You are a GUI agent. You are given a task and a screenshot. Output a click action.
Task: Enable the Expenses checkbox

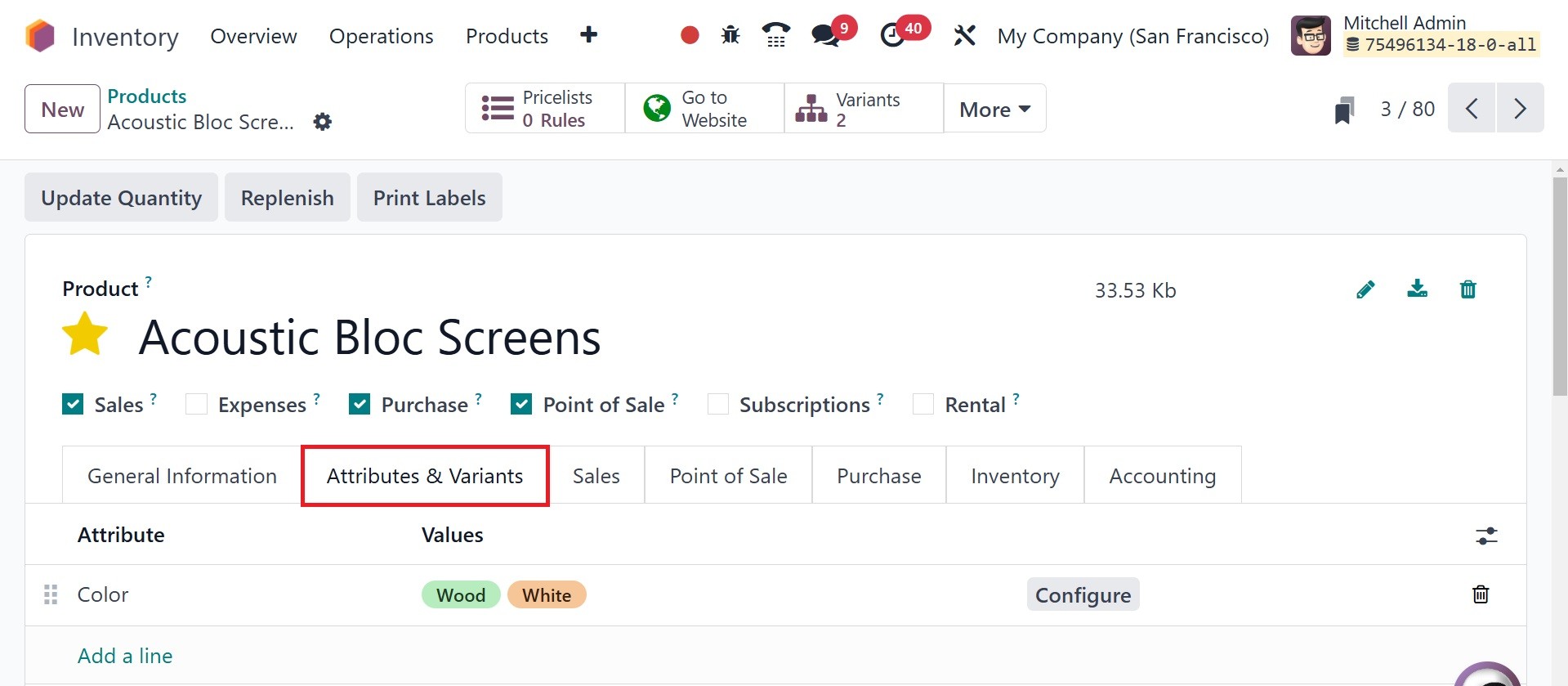196,405
